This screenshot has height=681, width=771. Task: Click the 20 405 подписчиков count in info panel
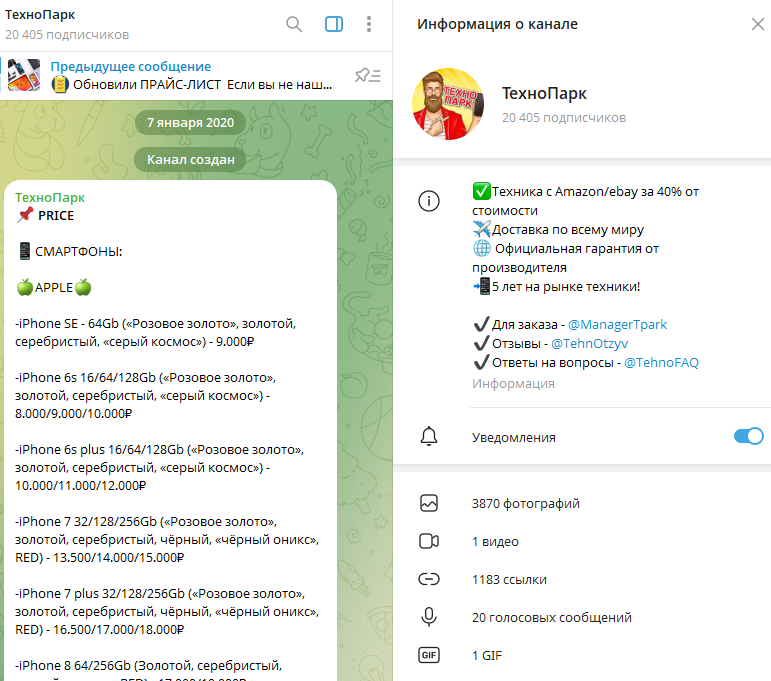[x=563, y=118]
